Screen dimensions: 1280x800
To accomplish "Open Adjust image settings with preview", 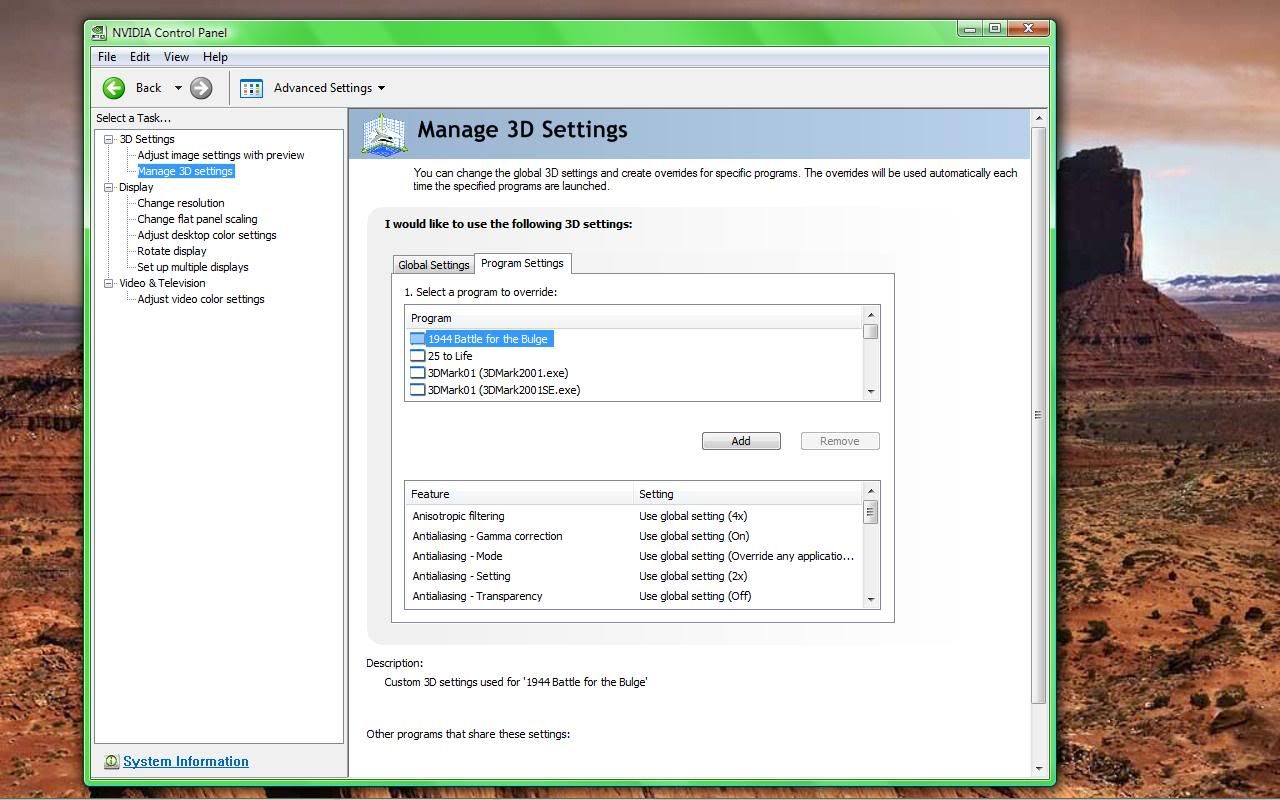I will (x=221, y=155).
